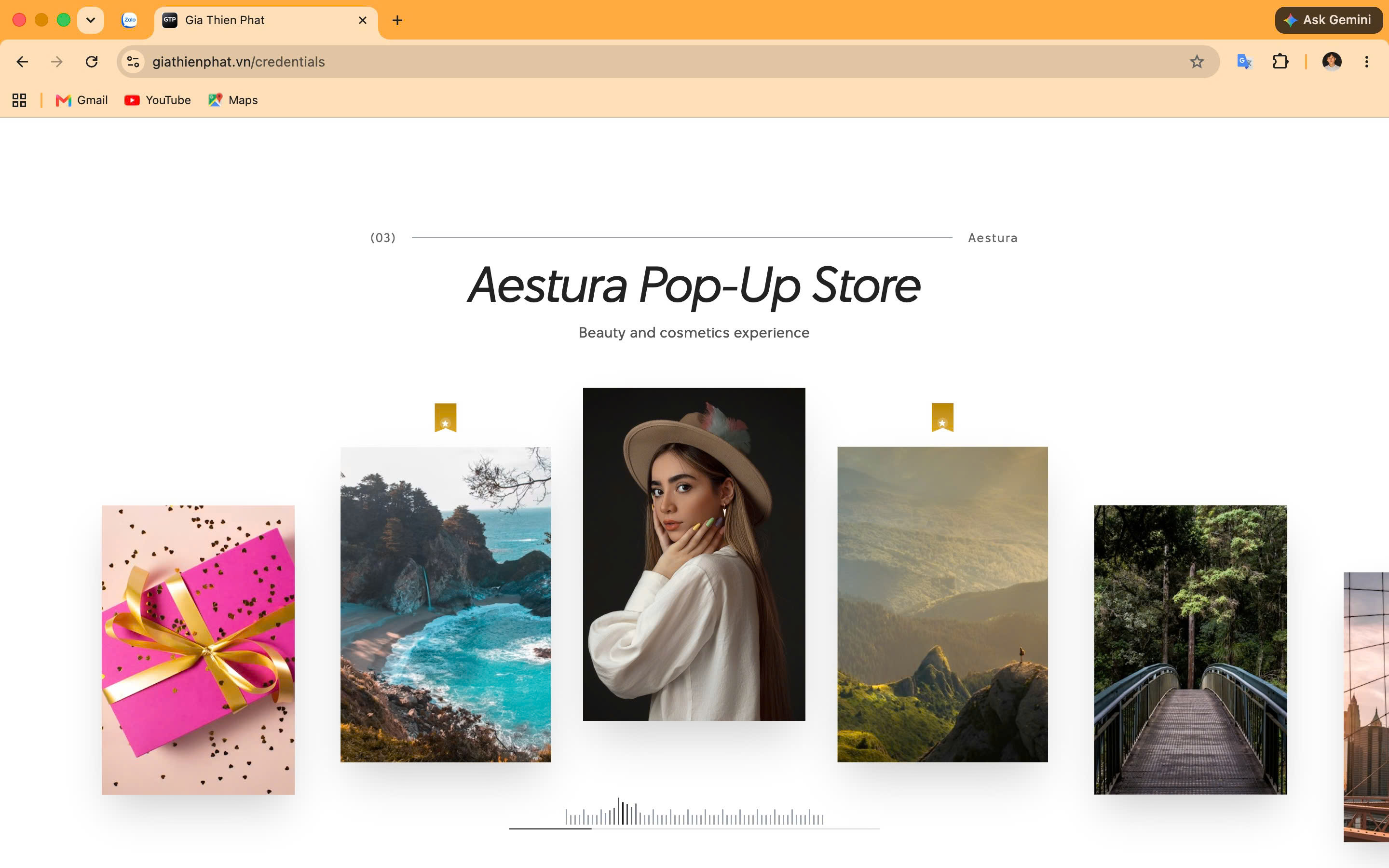
Task: Open a new tab with plus button
Action: click(397, 20)
